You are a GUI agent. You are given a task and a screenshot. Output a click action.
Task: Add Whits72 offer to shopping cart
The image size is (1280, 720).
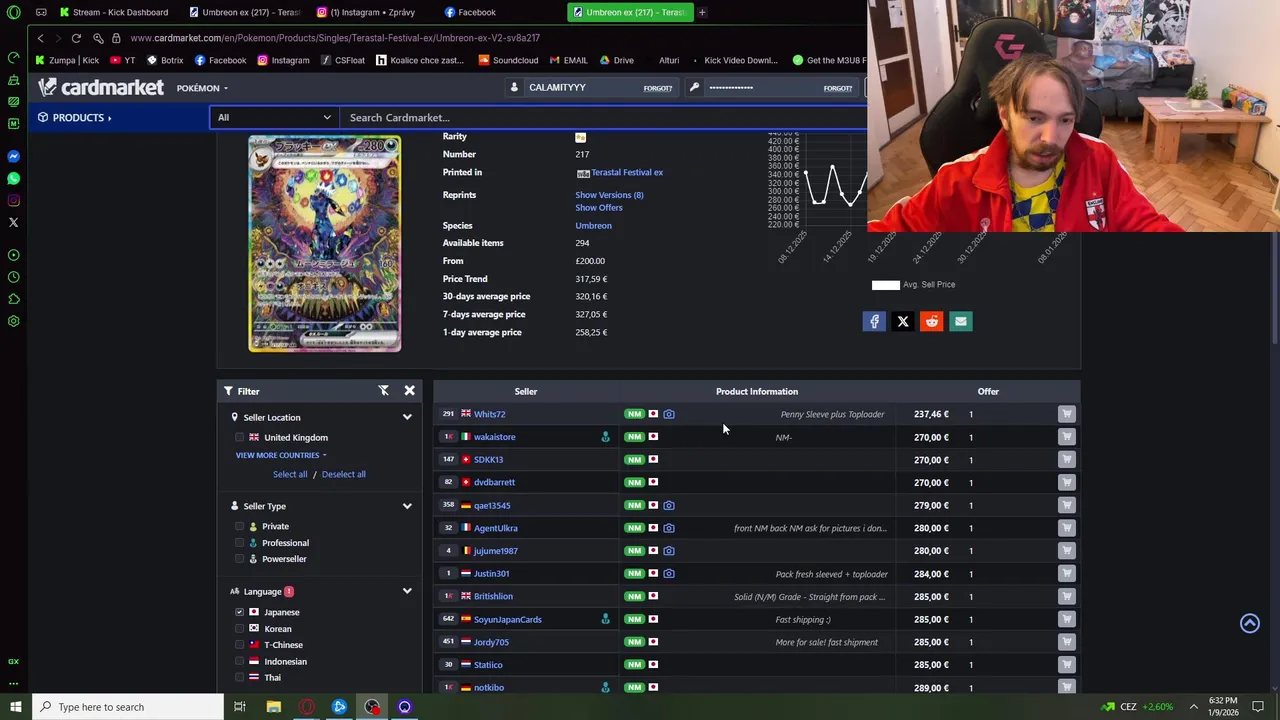1066,414
